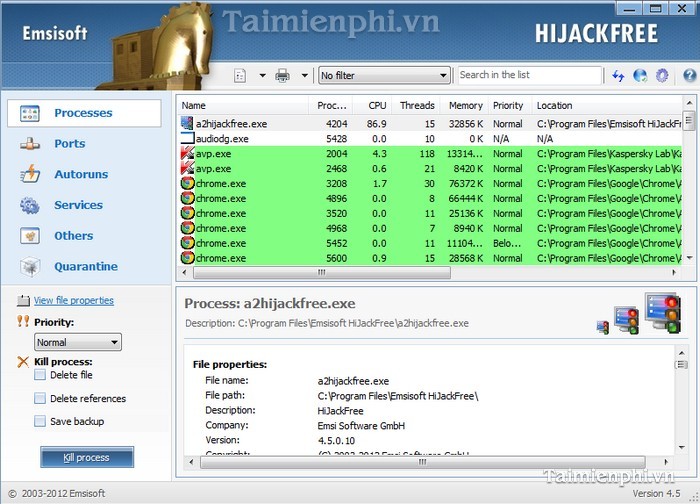Click the Ports pipe icon

pyautogui.click(x=30, y=144)
